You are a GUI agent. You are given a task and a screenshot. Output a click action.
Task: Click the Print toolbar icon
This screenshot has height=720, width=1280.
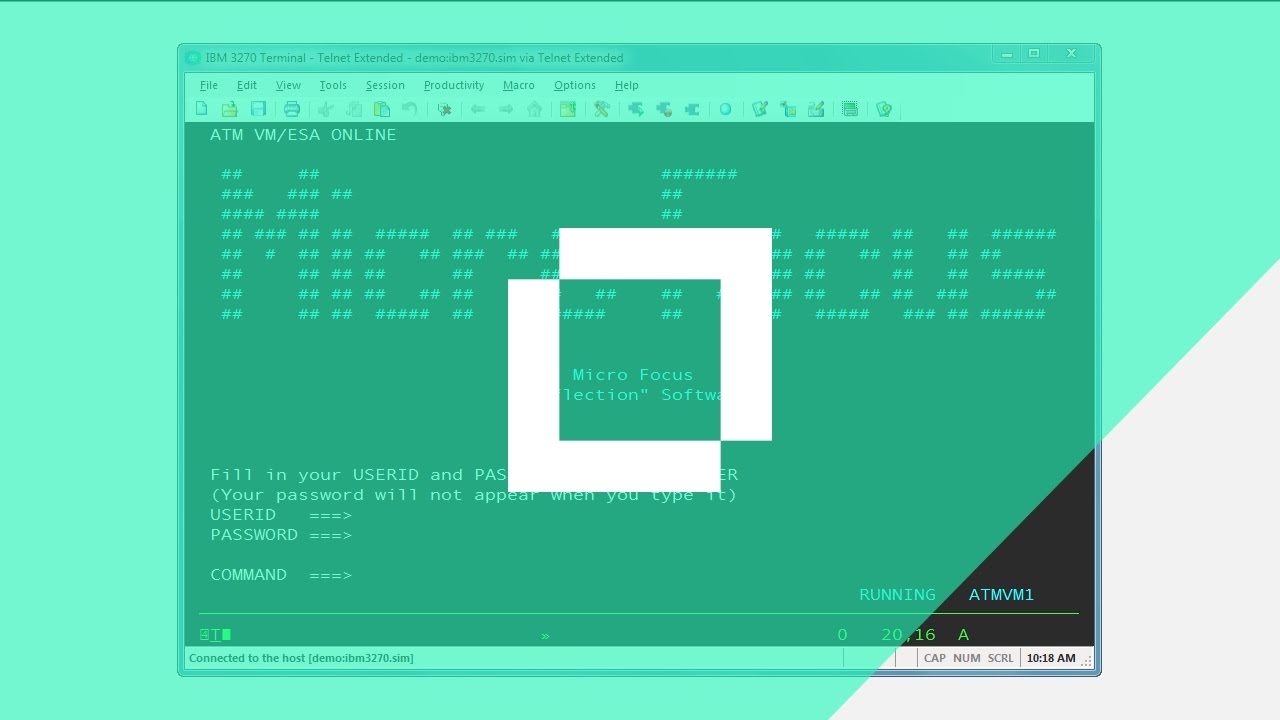click(292, 109)
